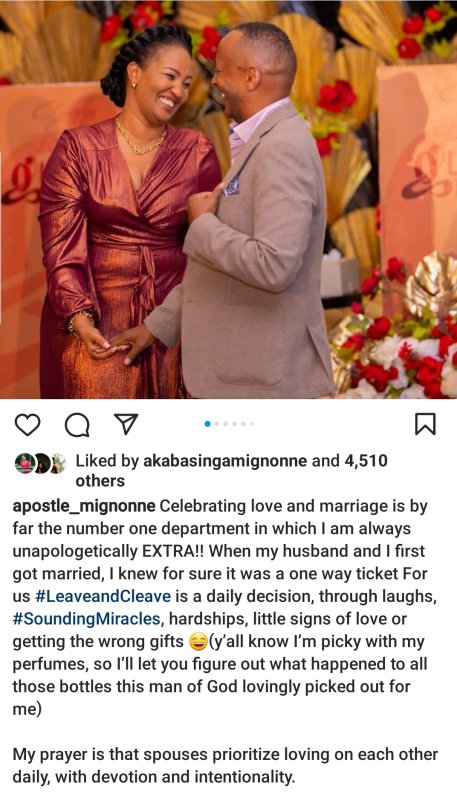Image resolution: width=457 pixels, height=800 pixels.
Task: Tap the first liker avatar
Action: coord(24,463)
